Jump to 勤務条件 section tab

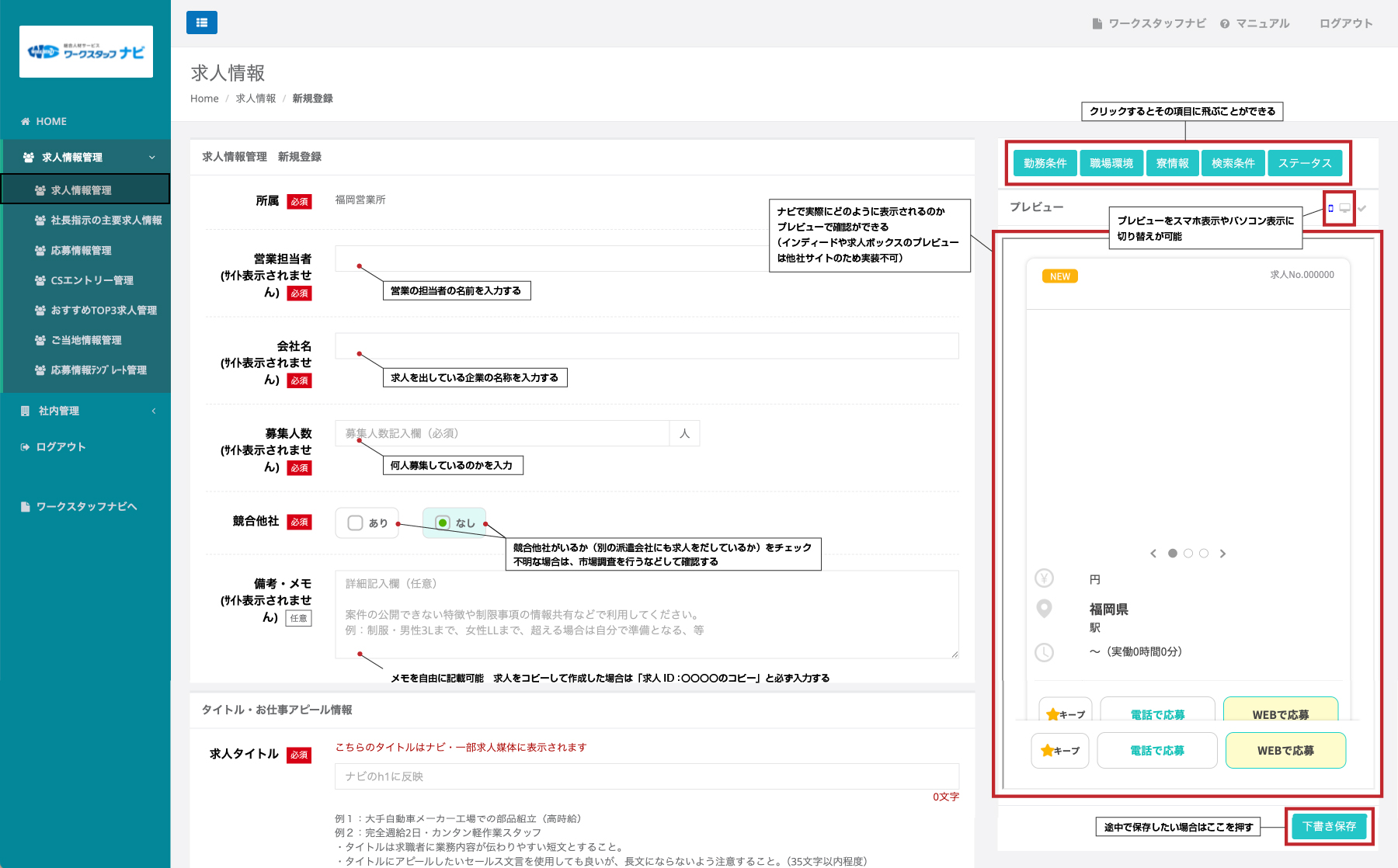(x=1045, y=163)
